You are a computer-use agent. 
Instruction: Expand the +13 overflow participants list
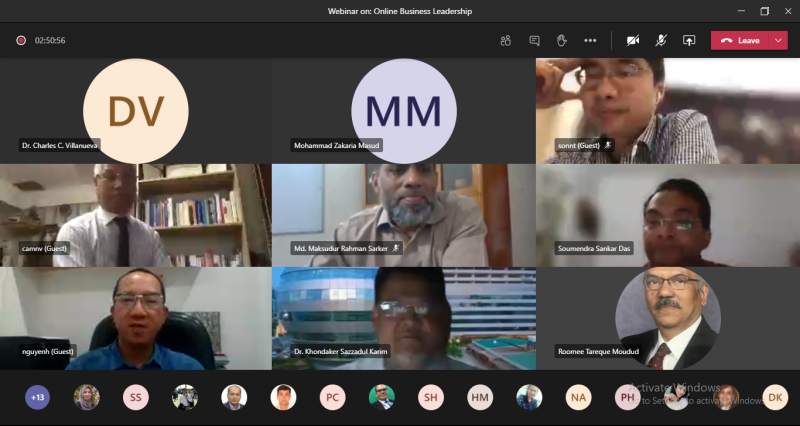(37, 397)
